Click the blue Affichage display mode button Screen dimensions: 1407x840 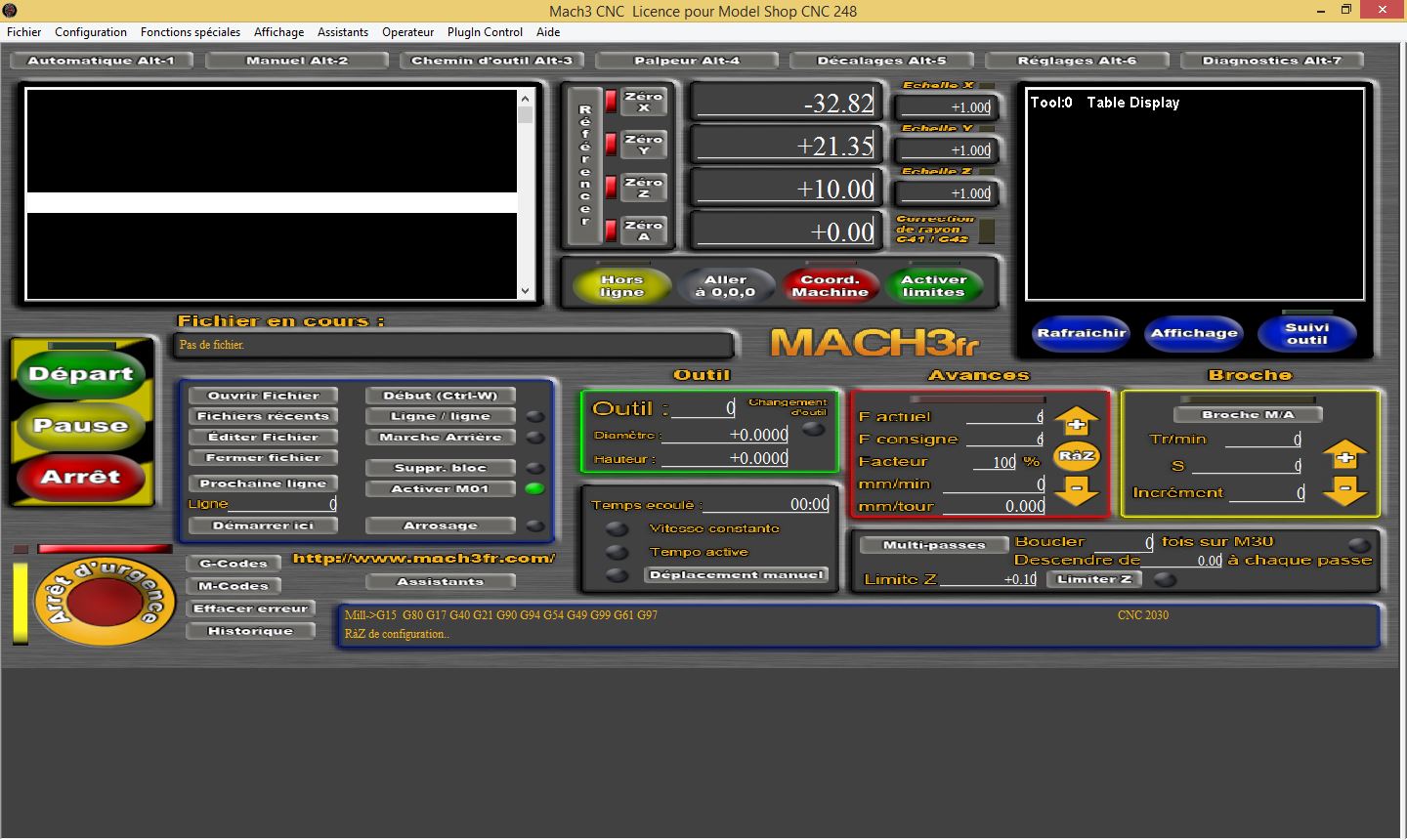pos(1194,333)
